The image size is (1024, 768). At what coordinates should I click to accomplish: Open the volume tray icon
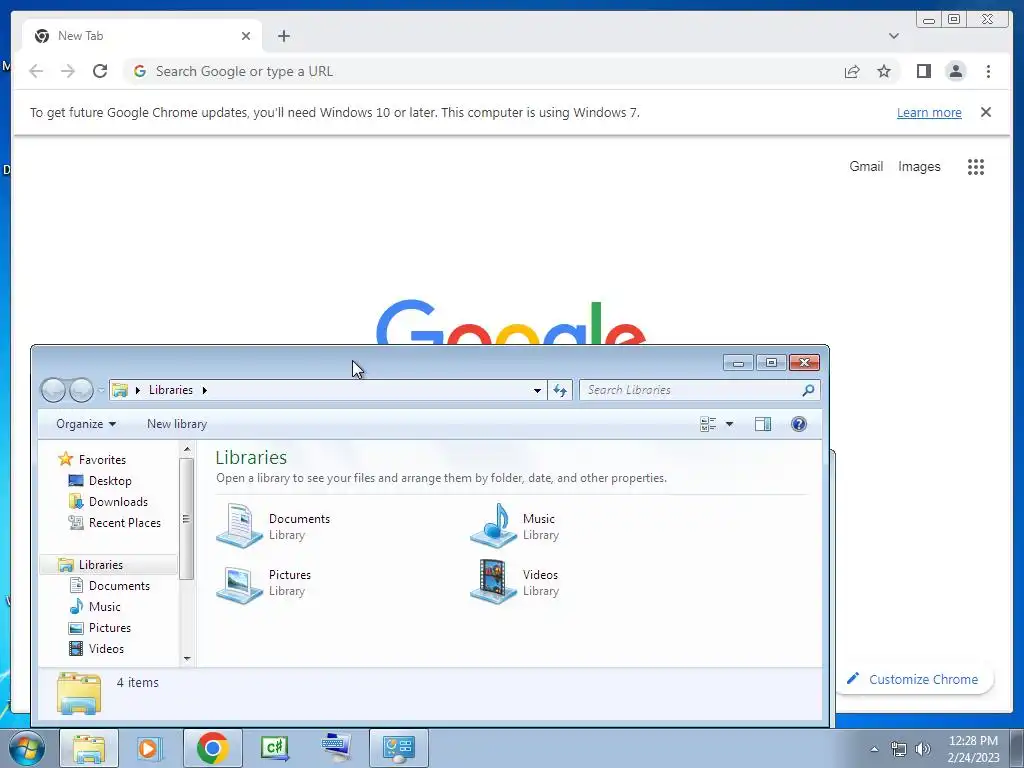(922, 749)
